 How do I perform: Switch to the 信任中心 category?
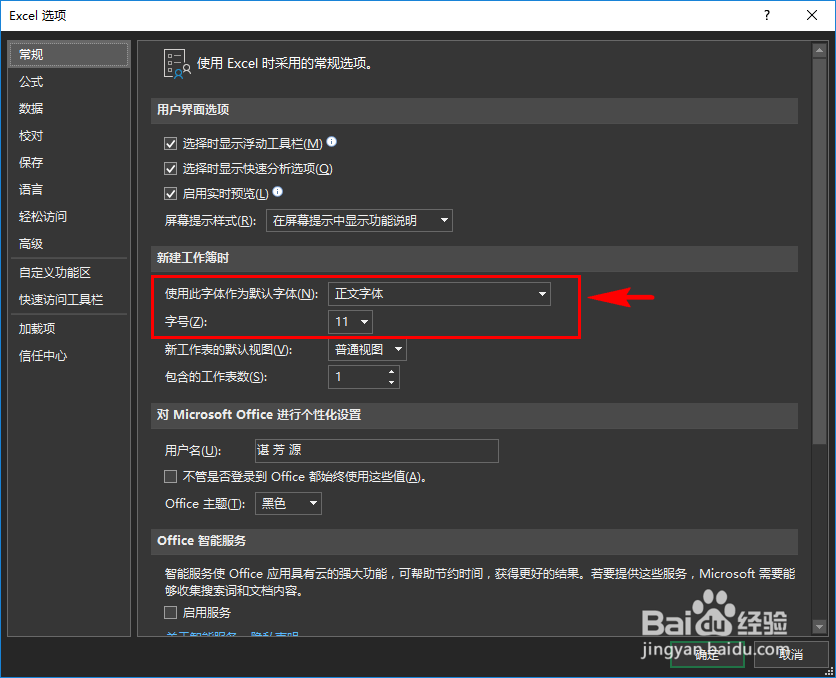coord(42,356)
